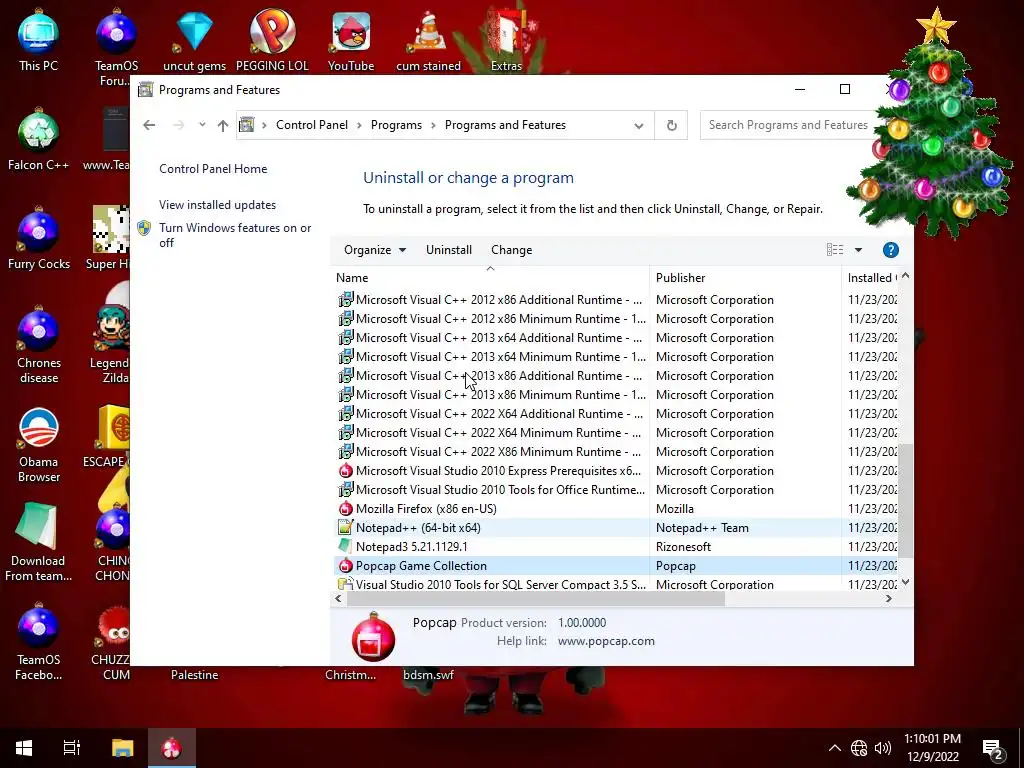Click the Popcap icon in details pane
The image size is (1024, 768).
coord(373,637)
